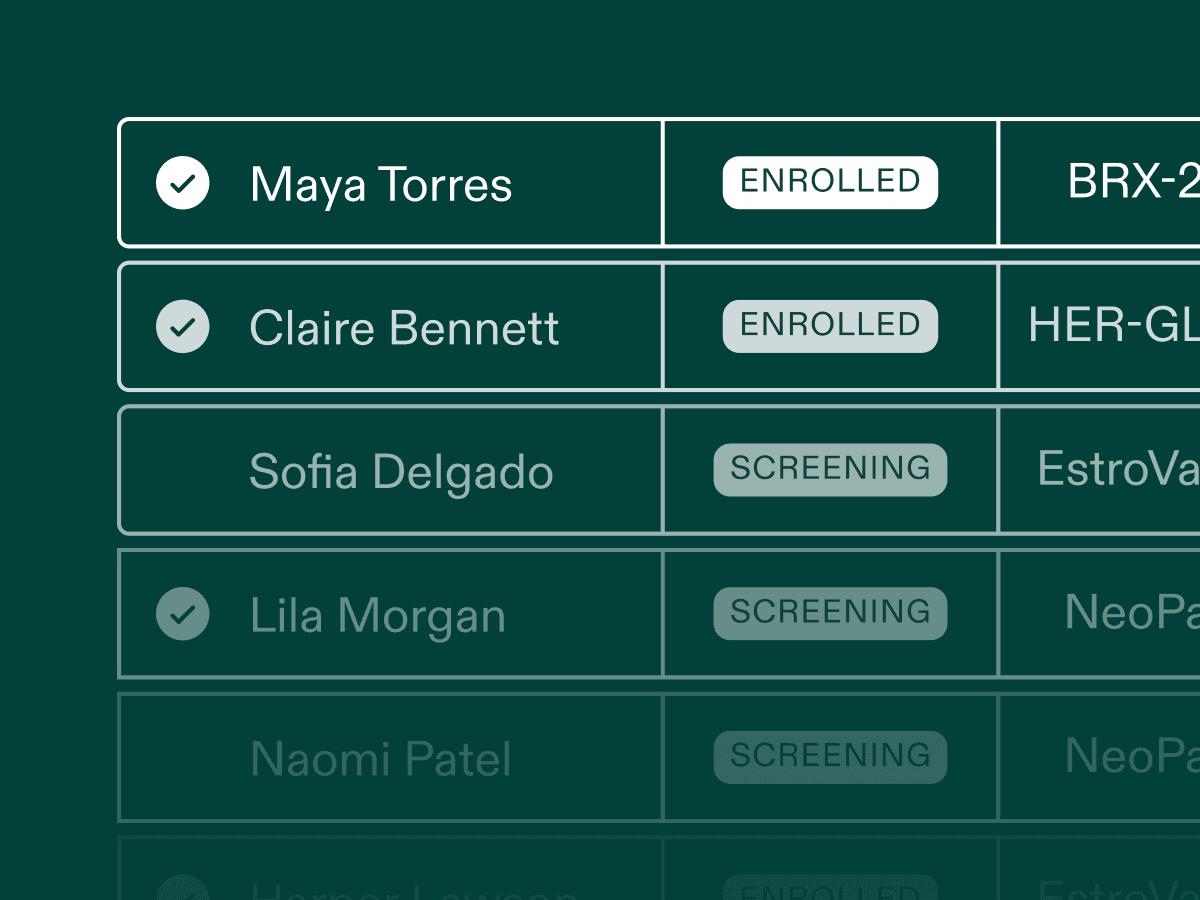Click the SCREENING badge in Lila Morgan's row
This screenshot has height=900, width=1200.
coord(830,613)
